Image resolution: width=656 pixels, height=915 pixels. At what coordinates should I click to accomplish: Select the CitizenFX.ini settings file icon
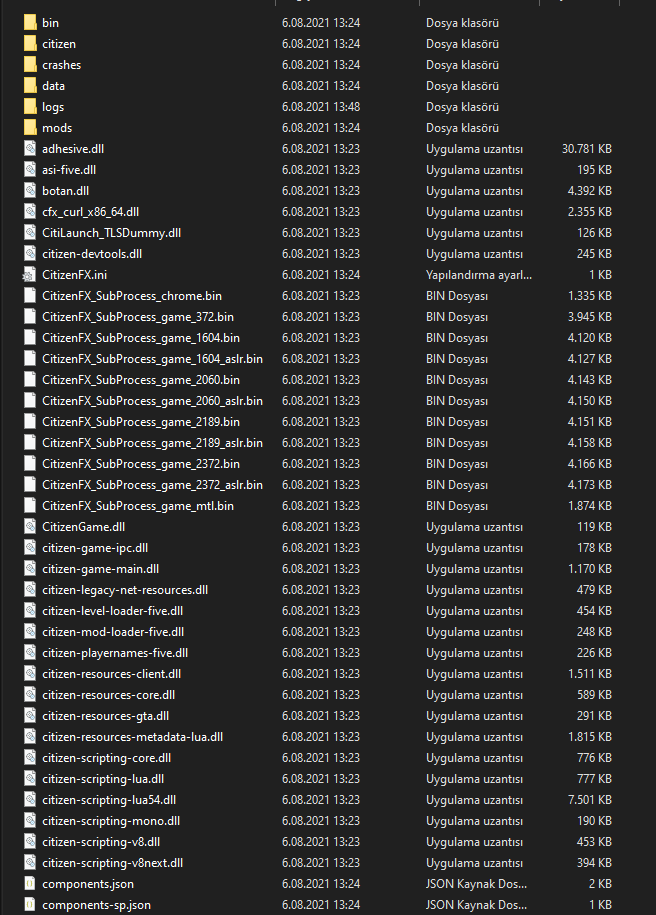(x=29, y=275)
